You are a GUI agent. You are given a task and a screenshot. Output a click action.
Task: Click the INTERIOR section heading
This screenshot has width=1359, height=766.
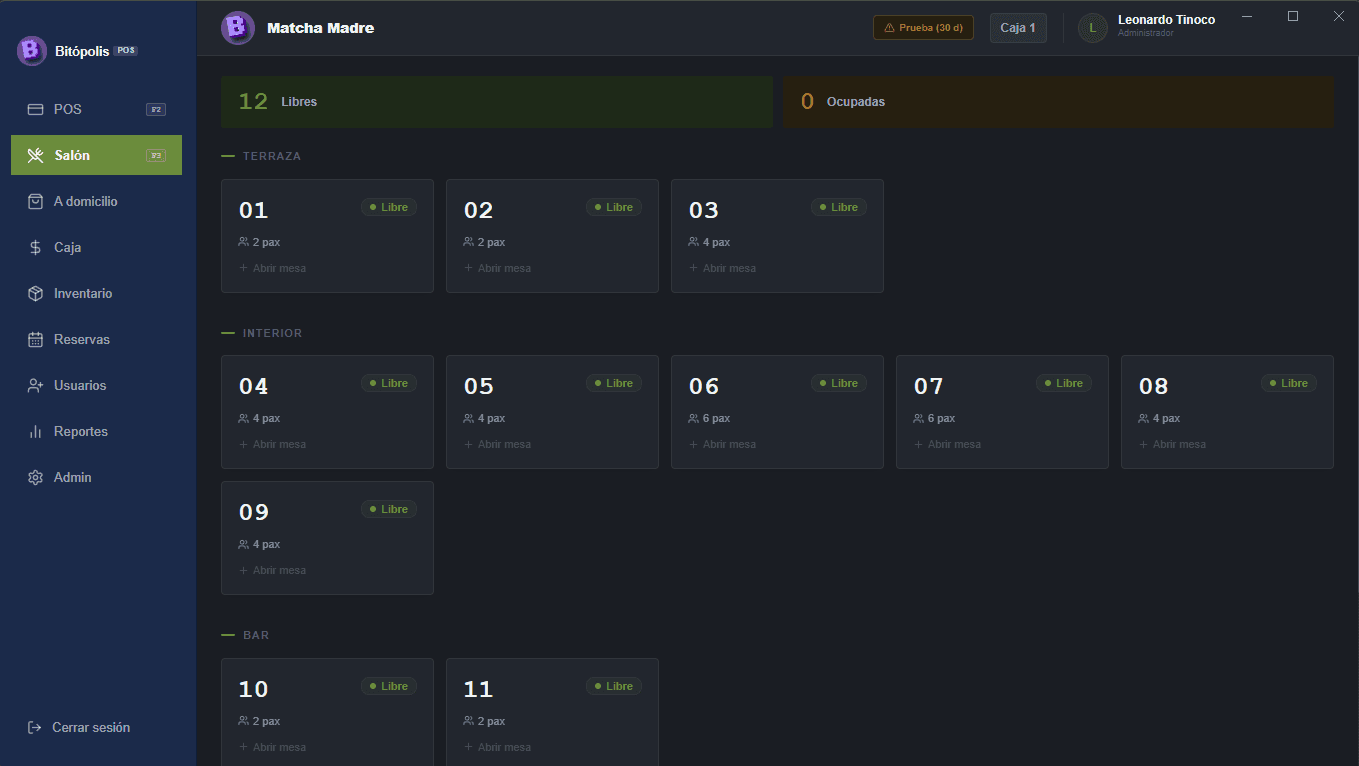tap(272, 333)
